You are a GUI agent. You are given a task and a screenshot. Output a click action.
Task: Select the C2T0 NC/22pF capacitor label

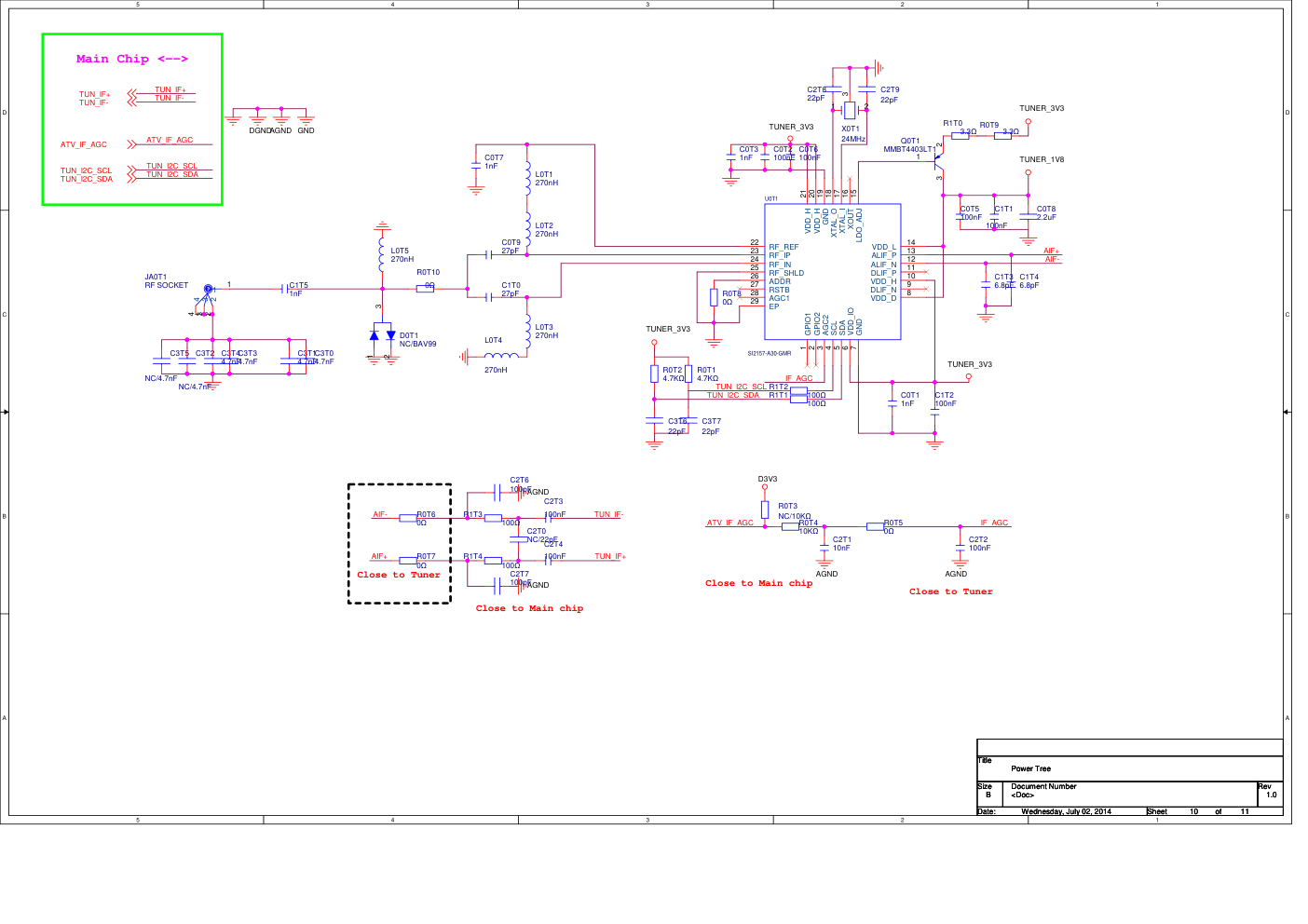pyautogui.click(x=541, y=536)
